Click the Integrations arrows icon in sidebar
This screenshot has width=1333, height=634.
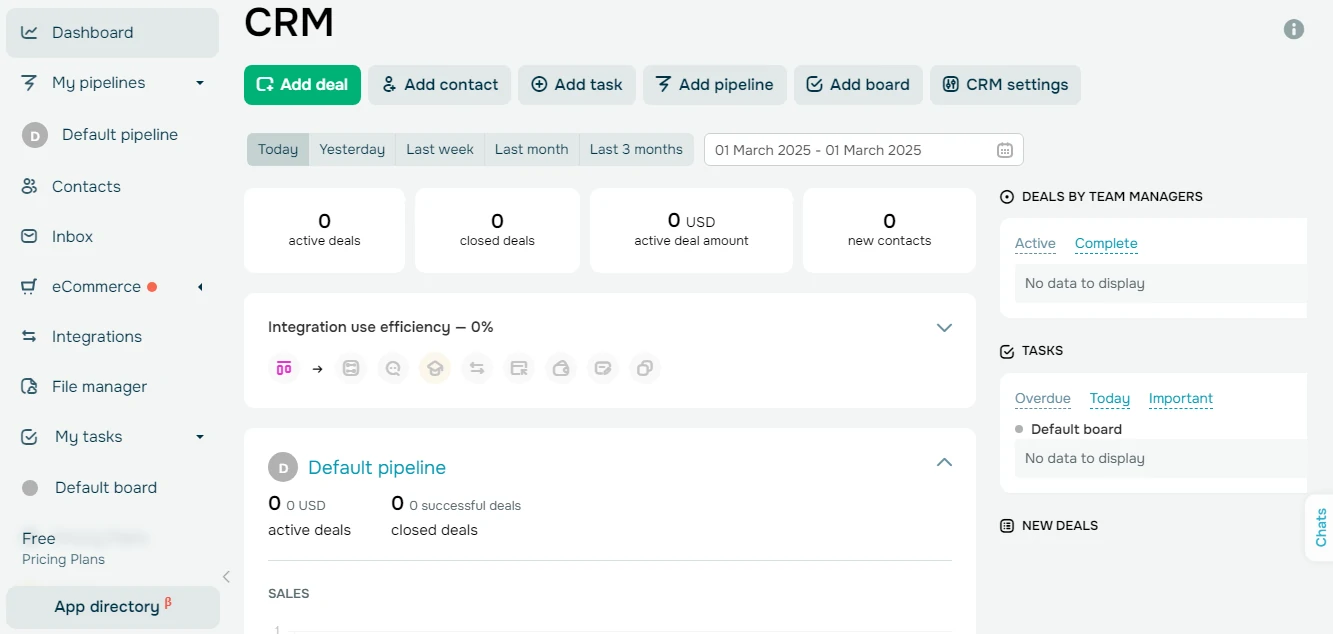30,337
